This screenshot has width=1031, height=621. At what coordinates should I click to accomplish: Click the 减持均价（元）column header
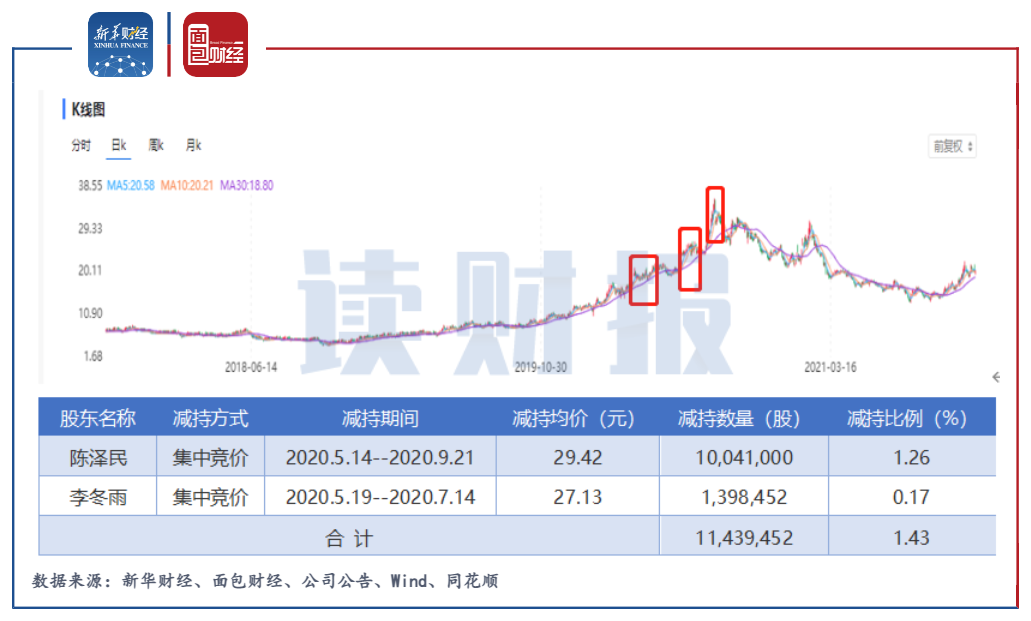pos(573,418)
